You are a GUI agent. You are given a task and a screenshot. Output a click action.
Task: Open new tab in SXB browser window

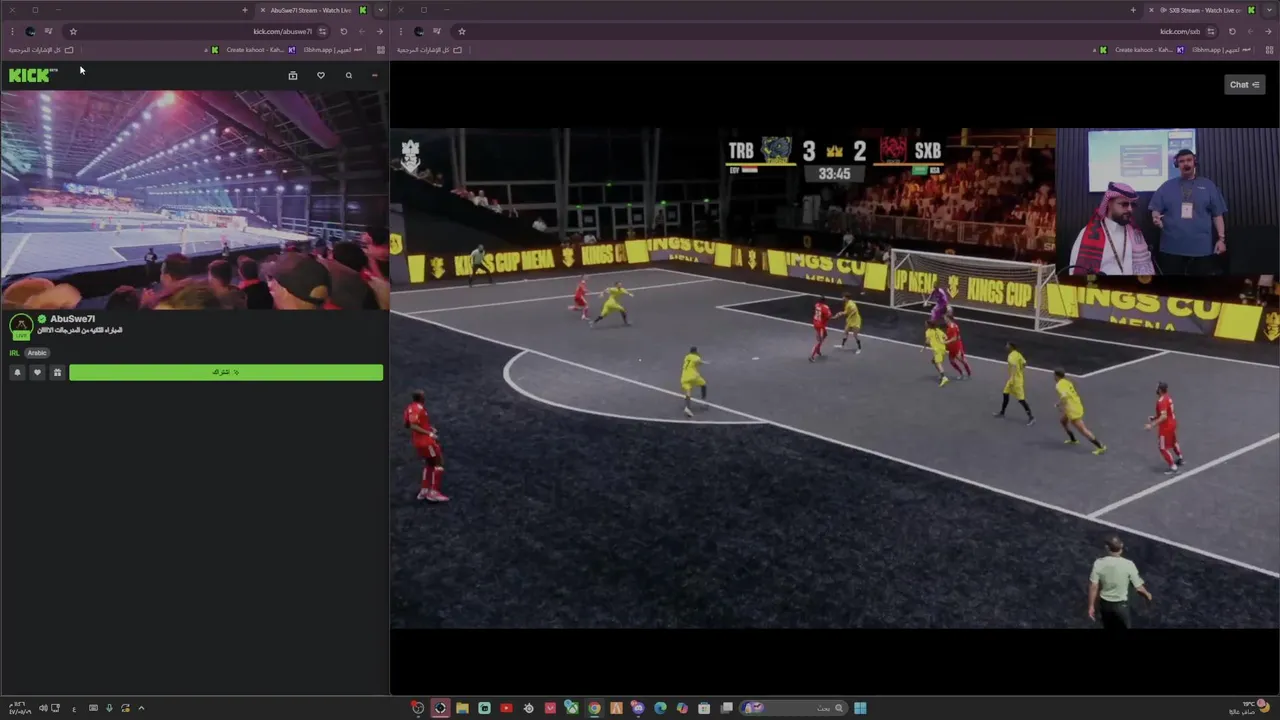[x=1133, y=10]
